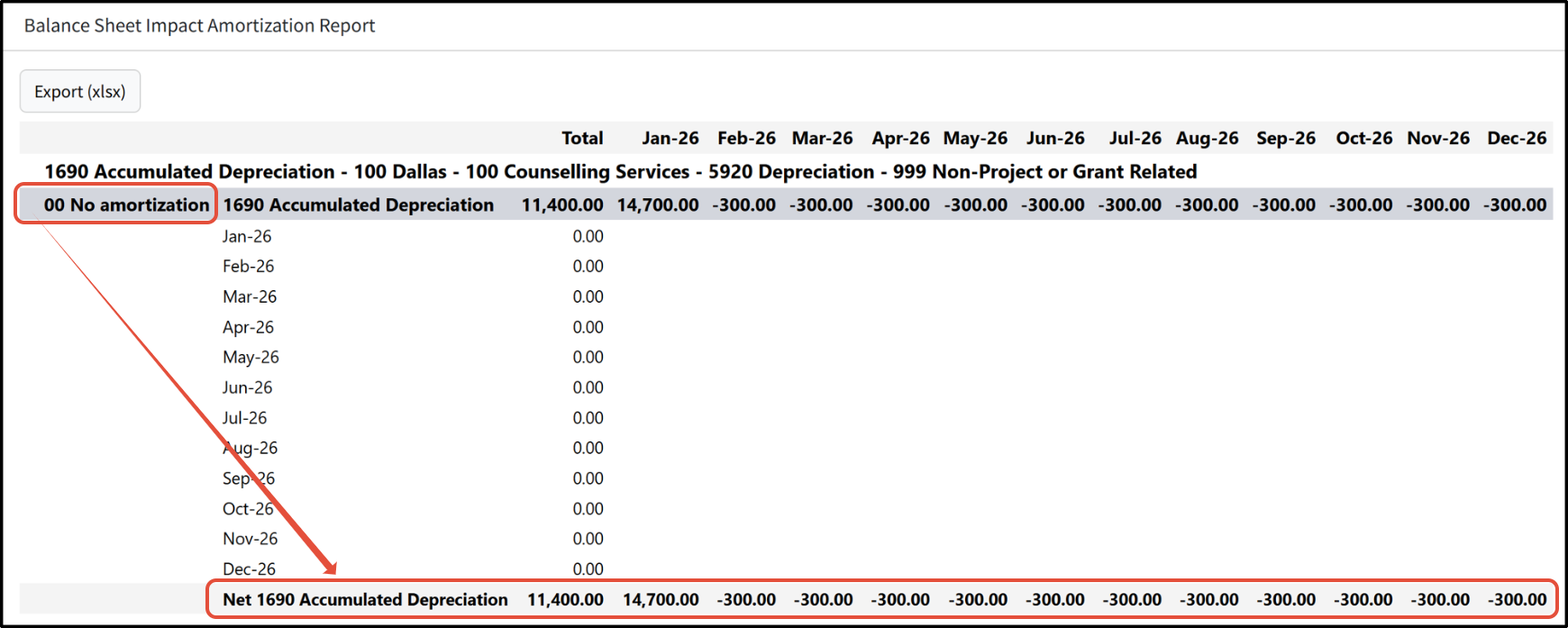This screenshot has height=628, width=1568.
Task: Click the Dec-26 row label in the list
Action: (x=249, y=569)
